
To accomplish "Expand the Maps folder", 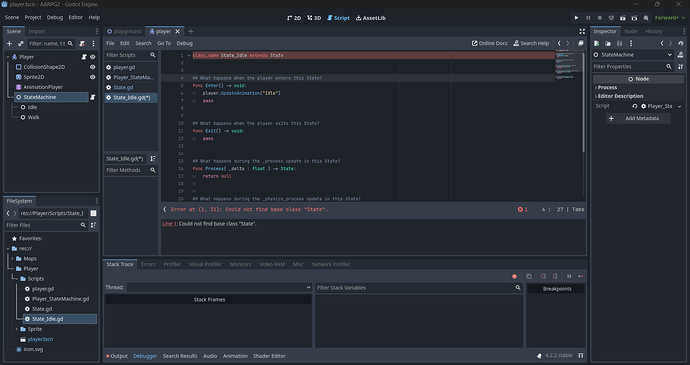I will tap(13, 258).
